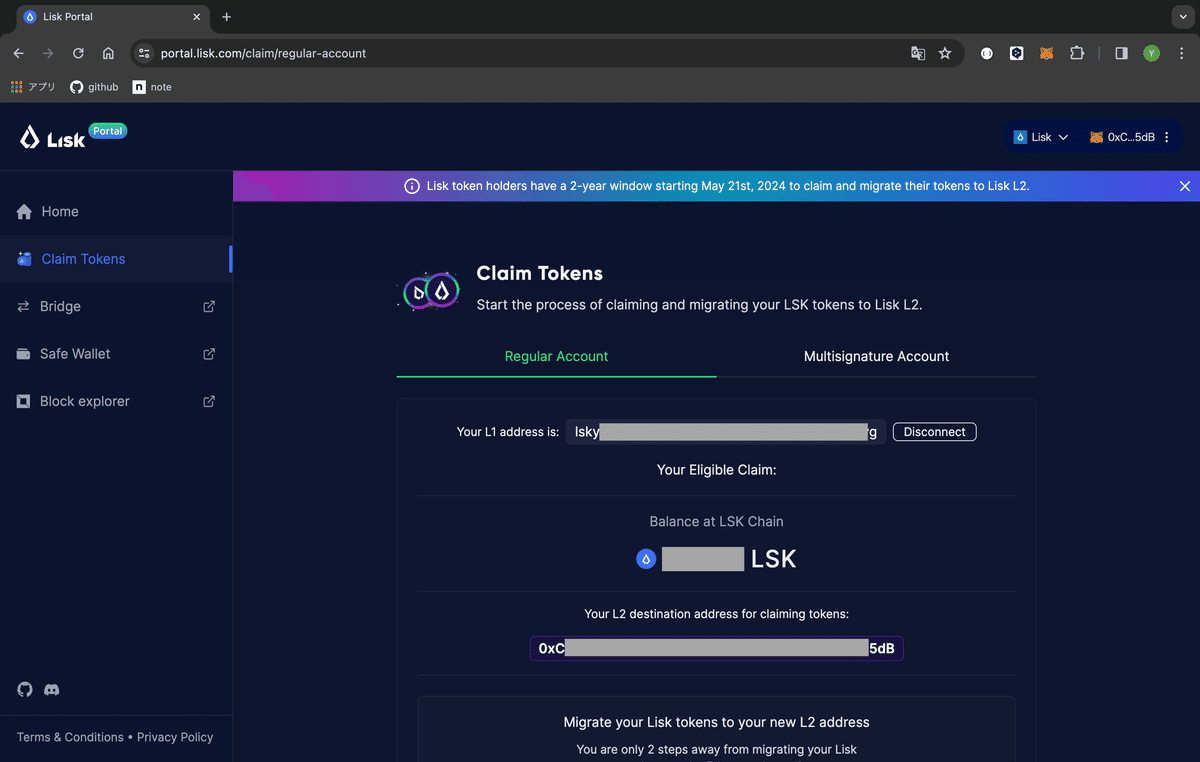Click the Lisk Portal logo
This screenshot has width=1200, height=762.
point(73,137)
